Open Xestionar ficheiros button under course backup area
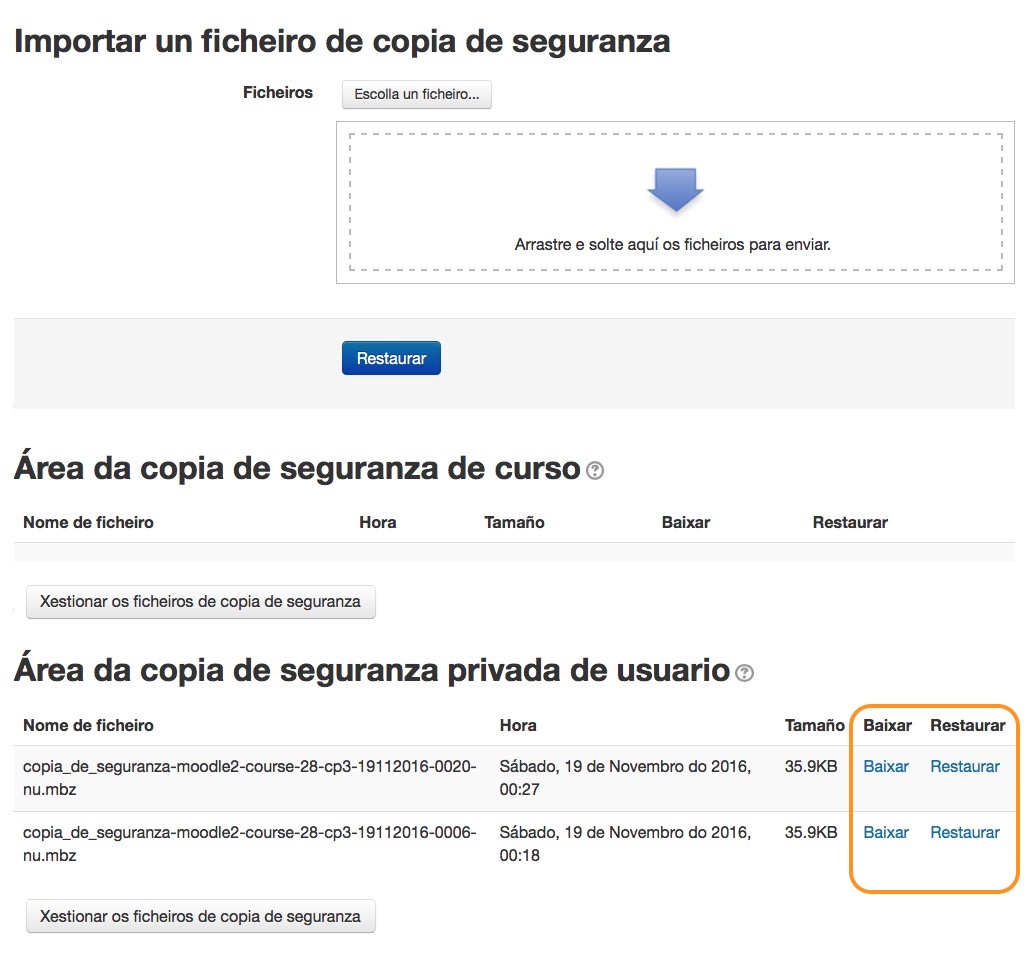 coord(200,602)
